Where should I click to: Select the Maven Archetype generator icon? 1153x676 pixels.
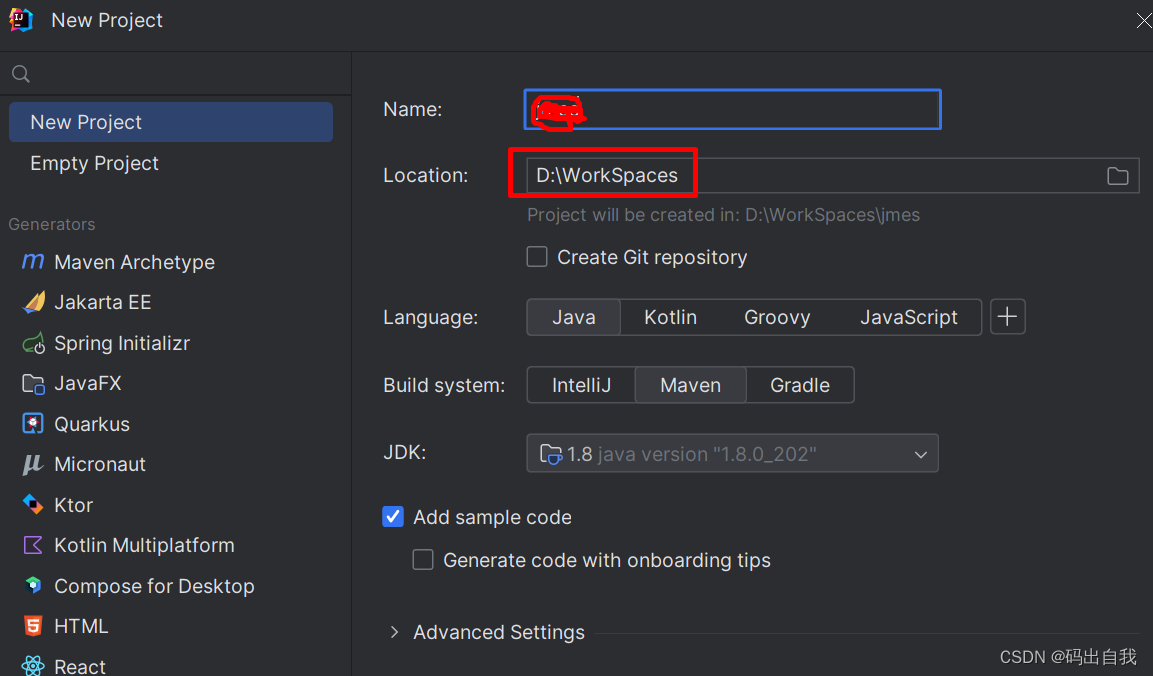pyautogui.click(x=33, y=262)
